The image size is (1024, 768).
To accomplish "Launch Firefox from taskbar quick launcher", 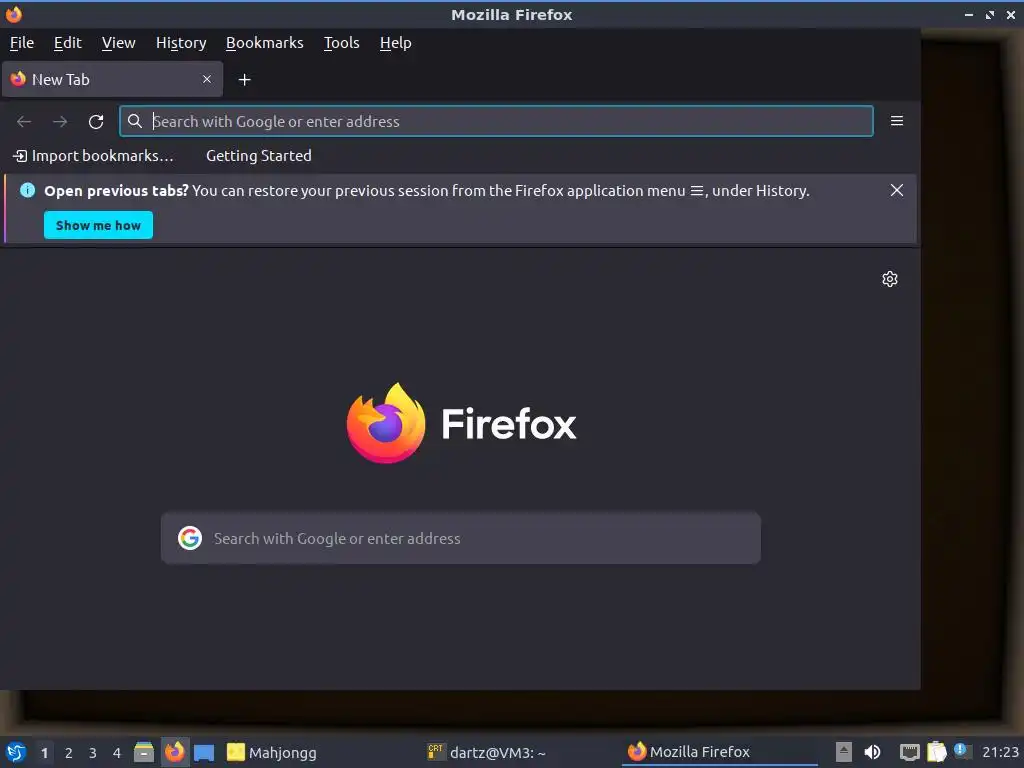I will coord(174,752).
